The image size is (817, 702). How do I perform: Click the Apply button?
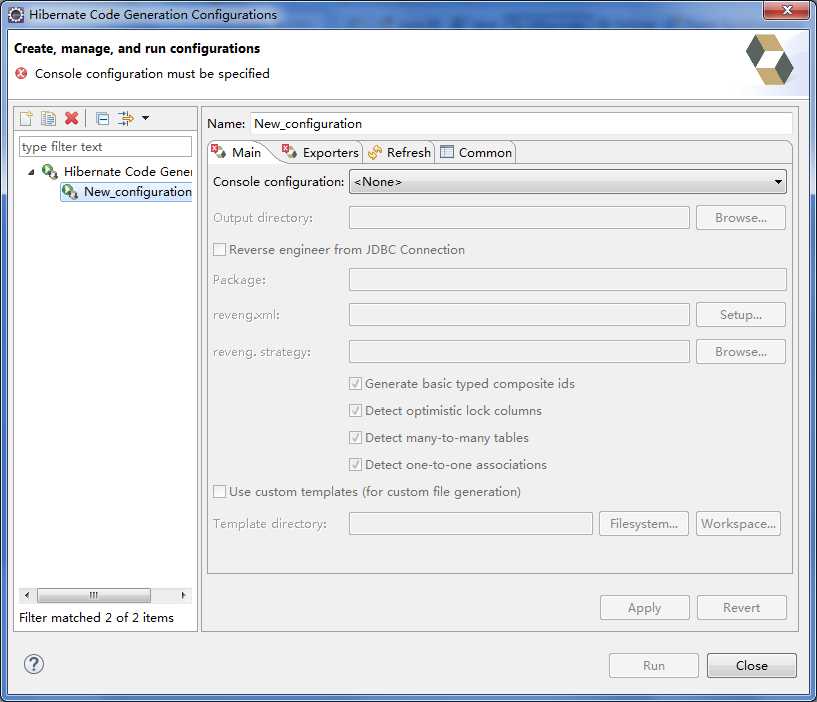click(645, 608)
